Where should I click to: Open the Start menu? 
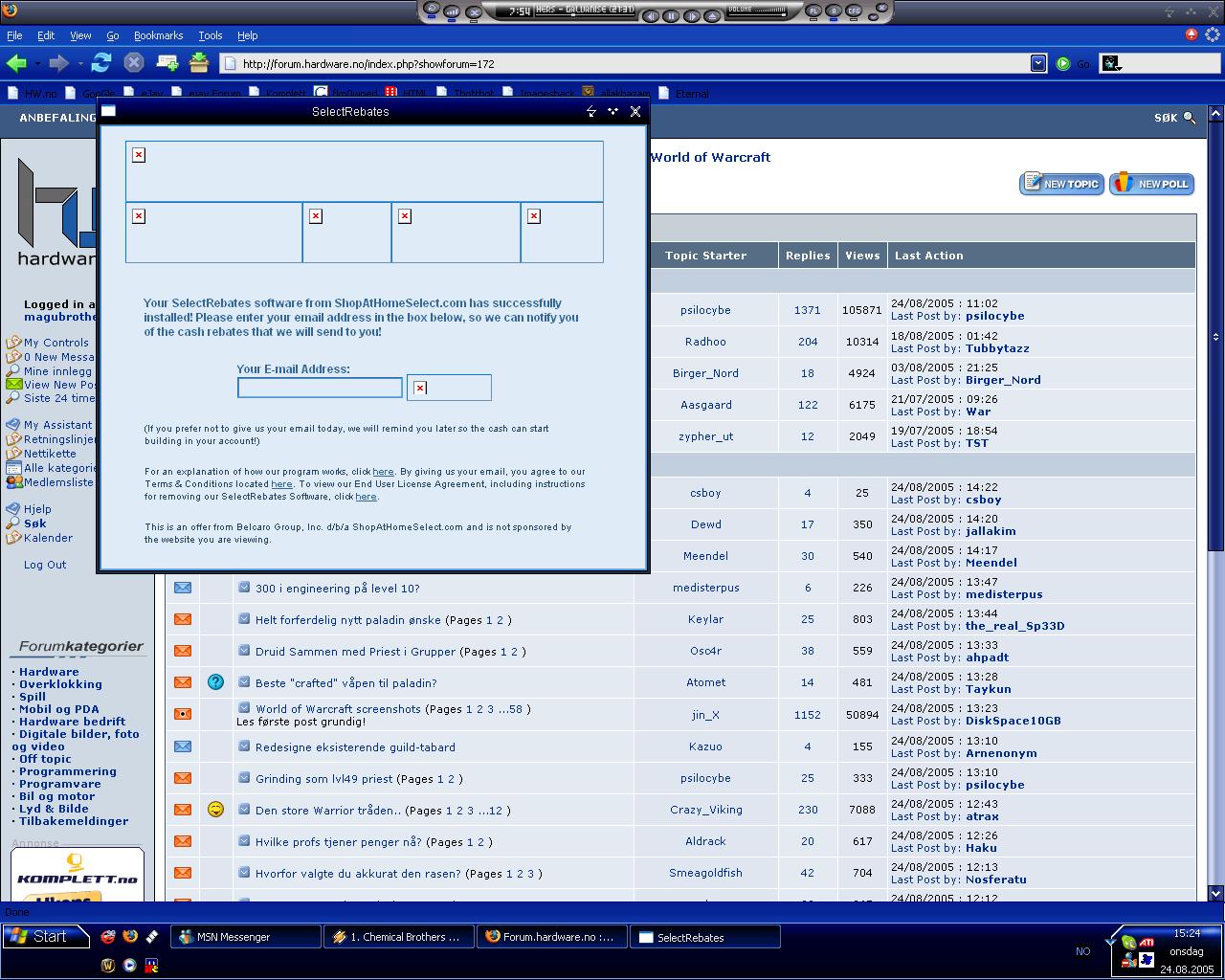point(45,937)
